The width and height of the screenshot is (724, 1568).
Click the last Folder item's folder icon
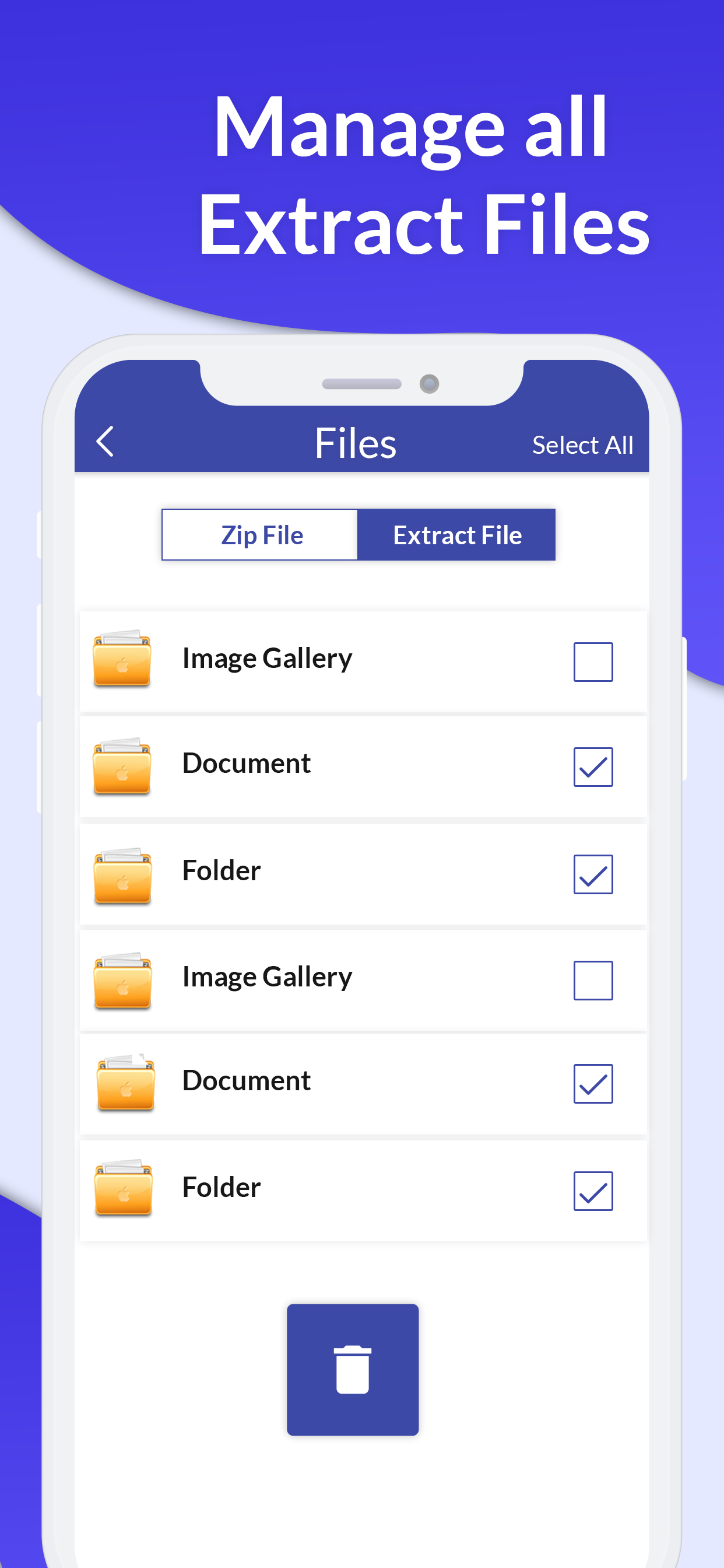pos(123,1189)
